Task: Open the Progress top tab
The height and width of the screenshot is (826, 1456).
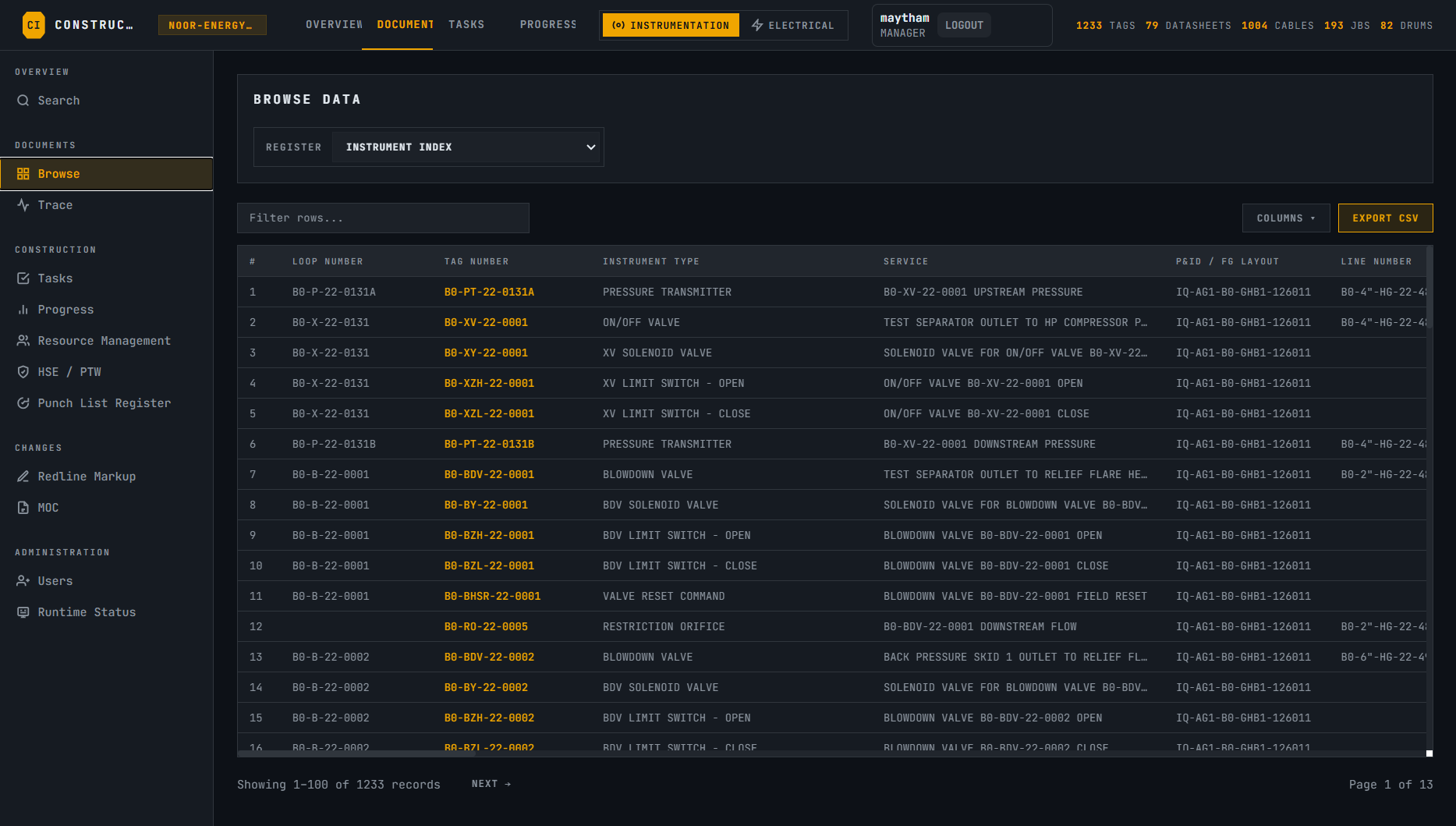Action: click(548, 25)
